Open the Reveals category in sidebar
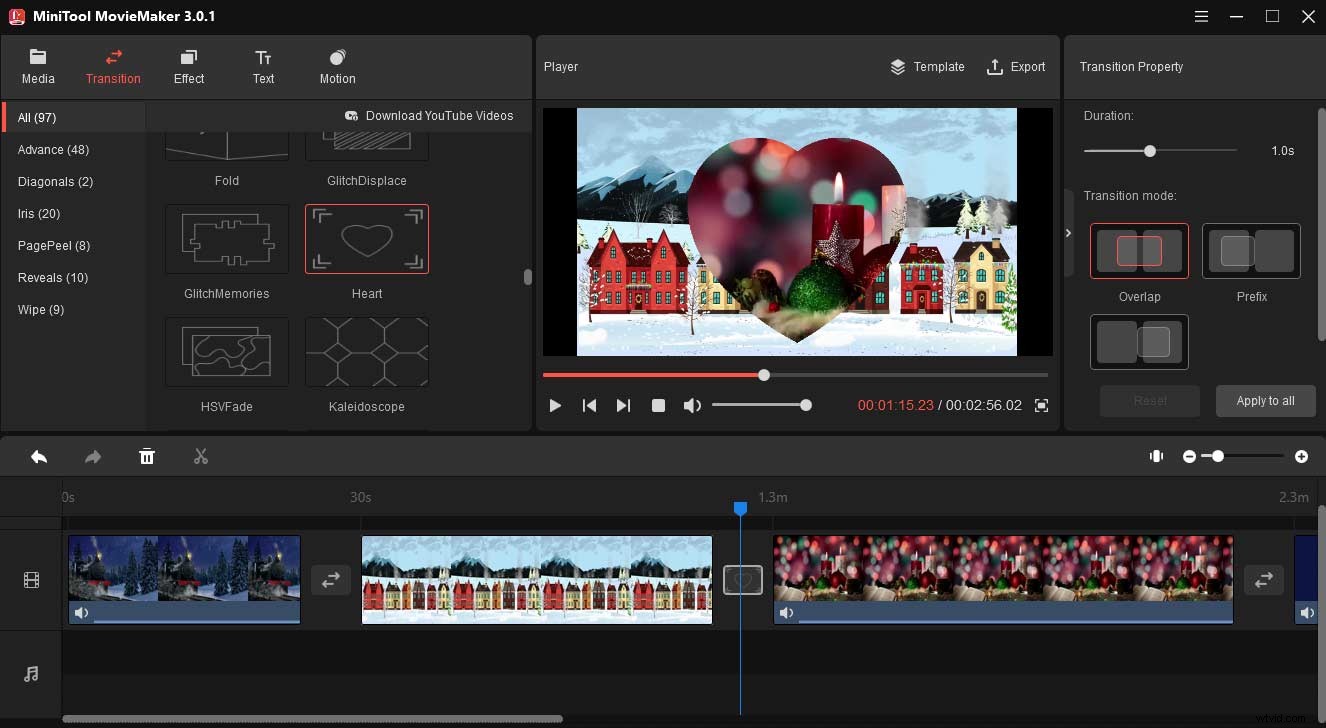Image resolution: width=1326 pixels, height=728 pixels. (52, 277)
